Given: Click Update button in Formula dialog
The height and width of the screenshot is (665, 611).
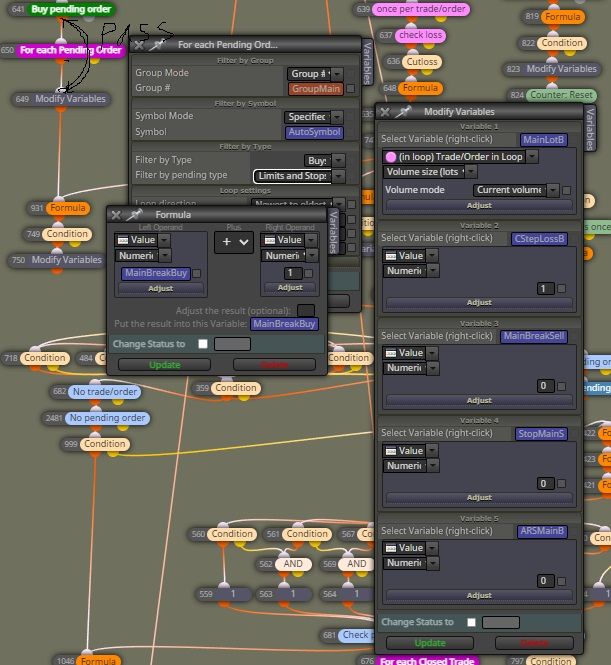Looking at the screenshot, I should (x=165, y=365).
